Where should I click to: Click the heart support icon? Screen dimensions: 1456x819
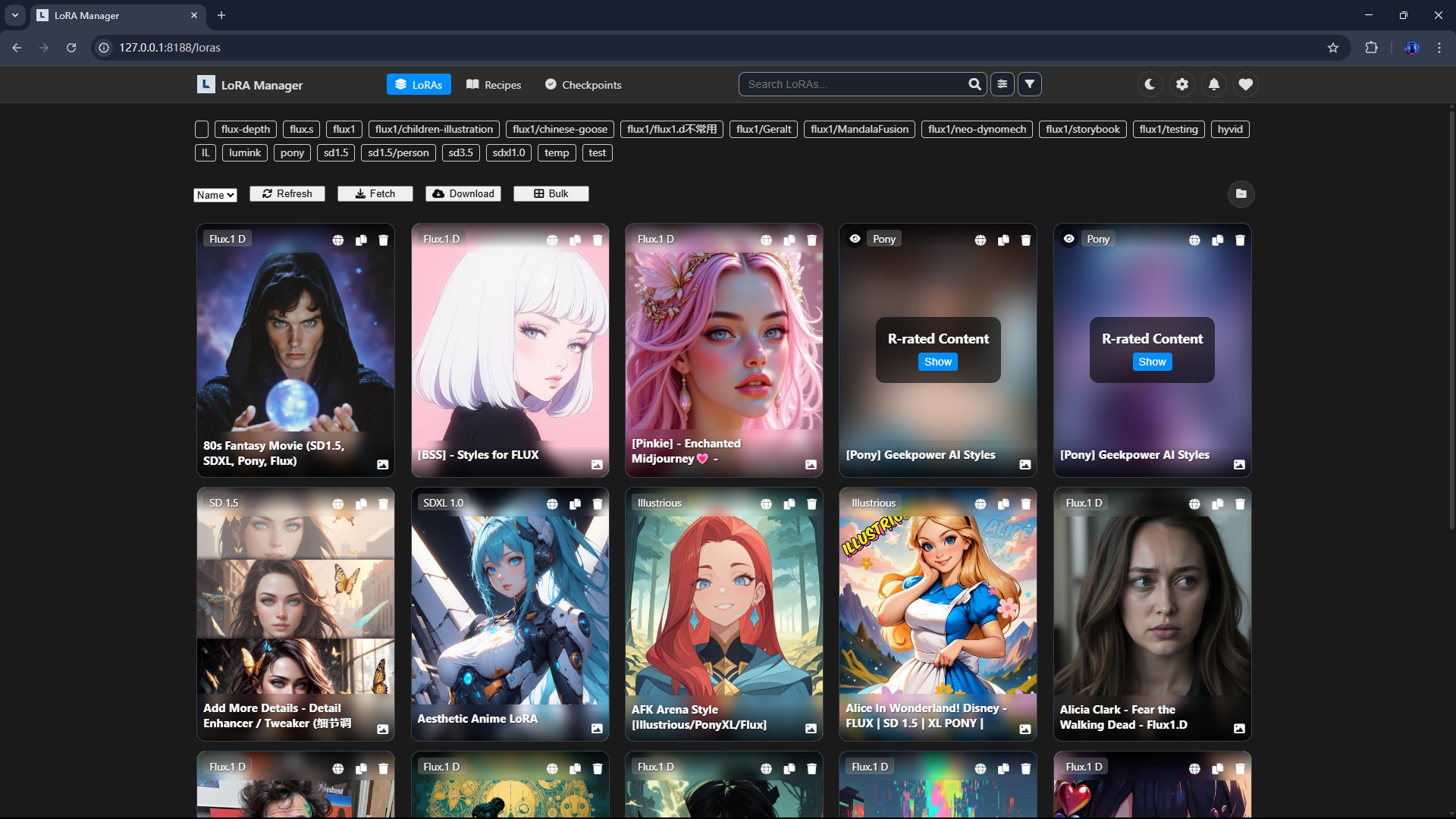(1245, 84)
